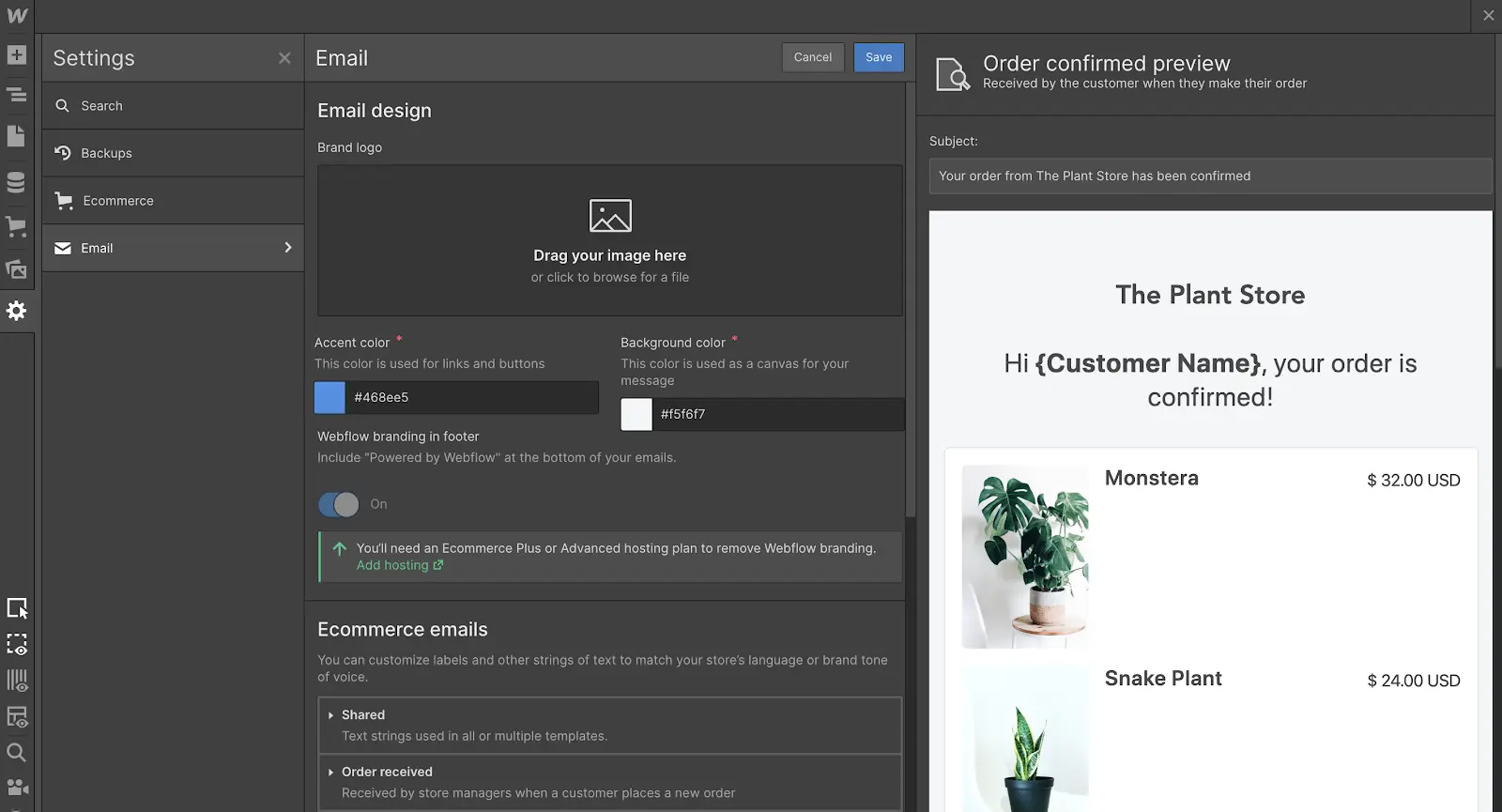1502x812 pixels.
Task: Click the image placeholder icon in upload area
Action: pyautogui.click(x=610, y=216)
